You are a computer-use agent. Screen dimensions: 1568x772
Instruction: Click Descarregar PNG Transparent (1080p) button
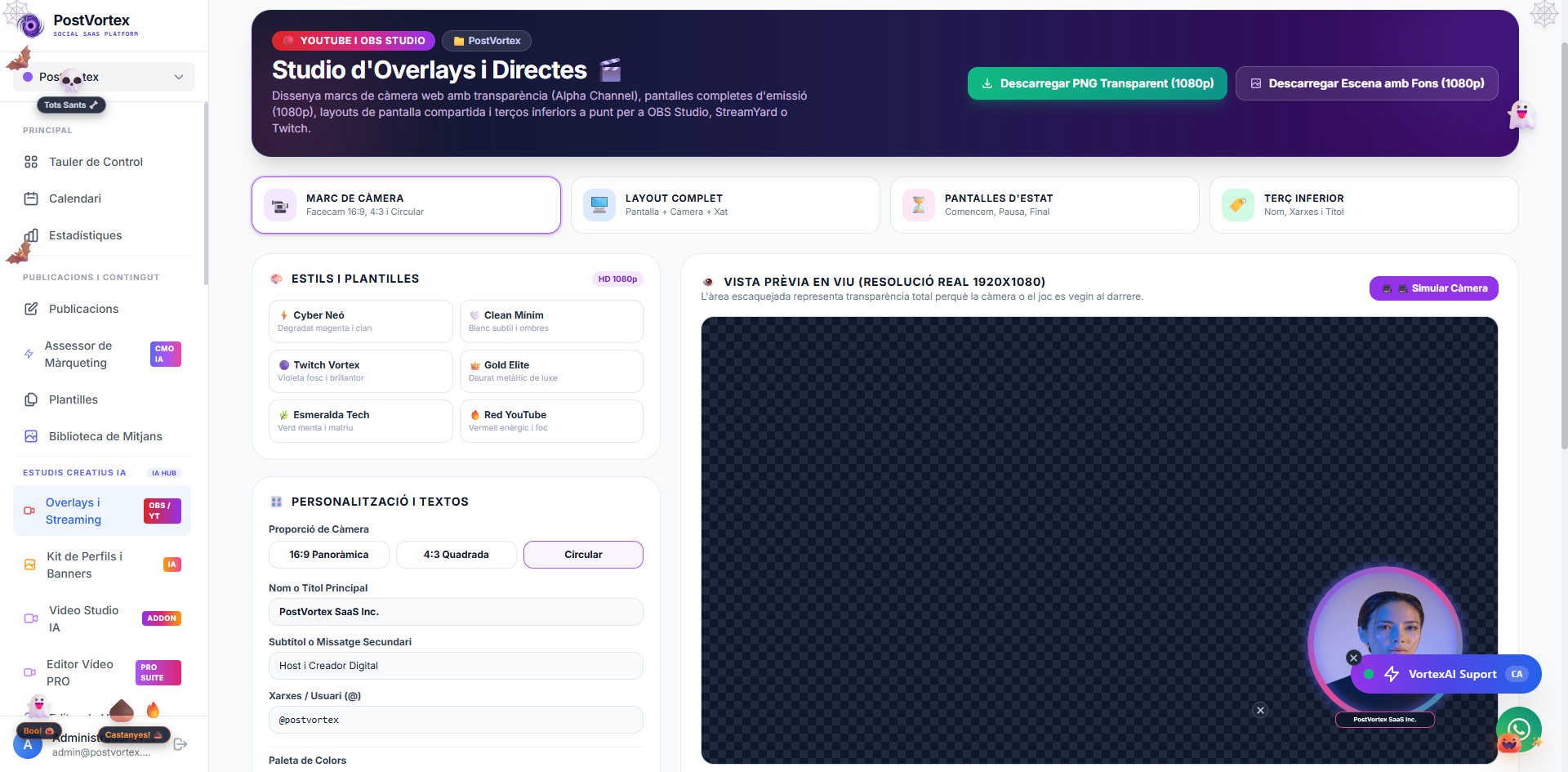point(1098,83)
